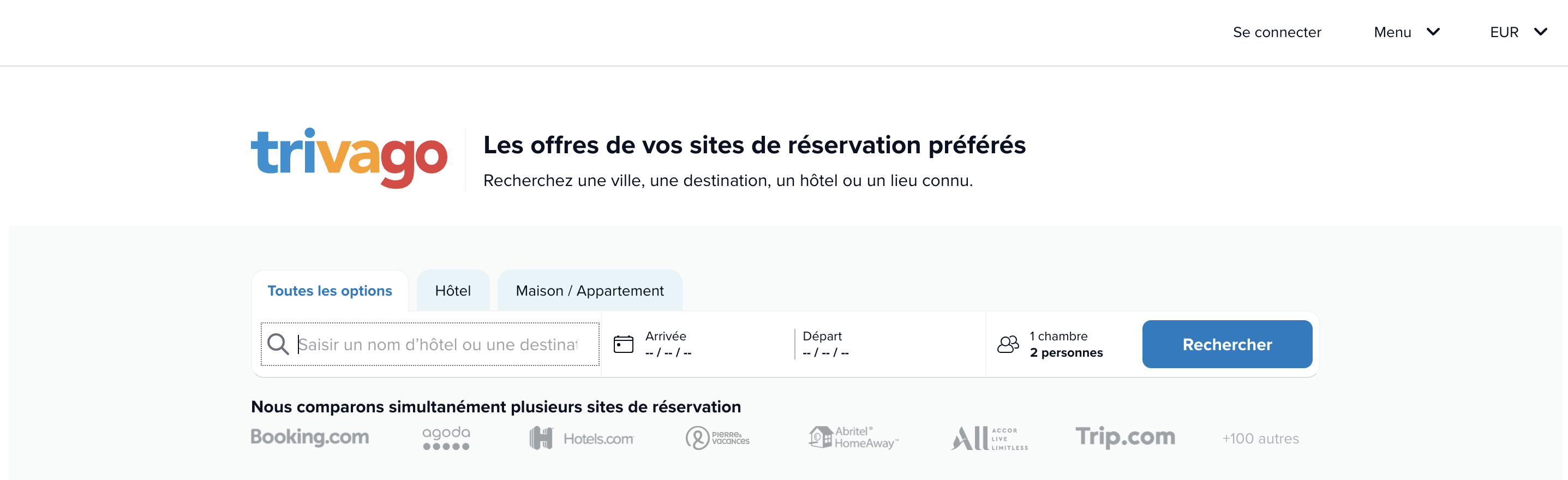Image resolution: width=1568 pixels, height=480 pixels.
Task: Switch to the Maison / Appartement tab
Action: pyautogui.click(x=590, y=291)
